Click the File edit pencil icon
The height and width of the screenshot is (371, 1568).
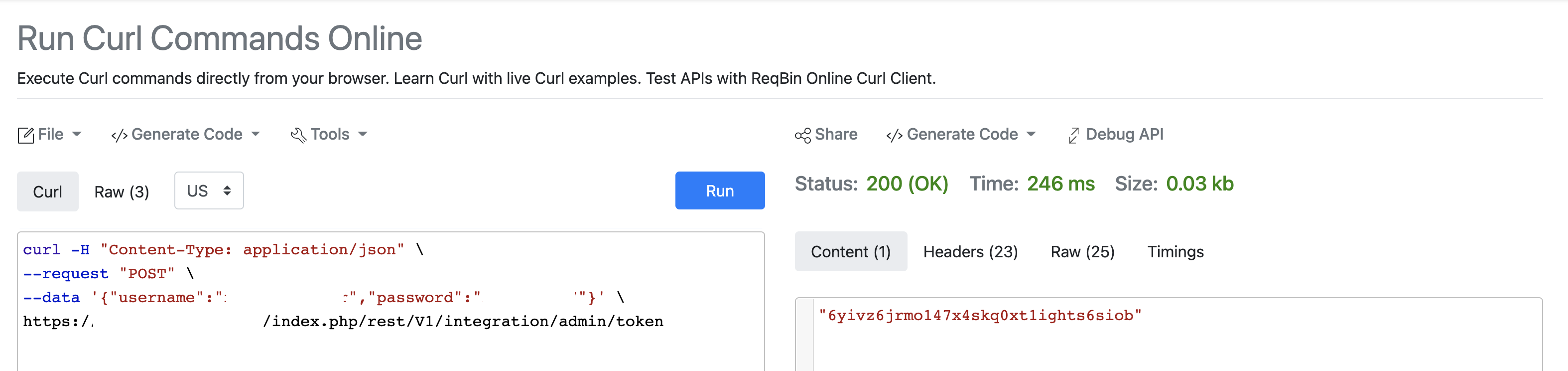pyautogui.click(x=25, y=135)
